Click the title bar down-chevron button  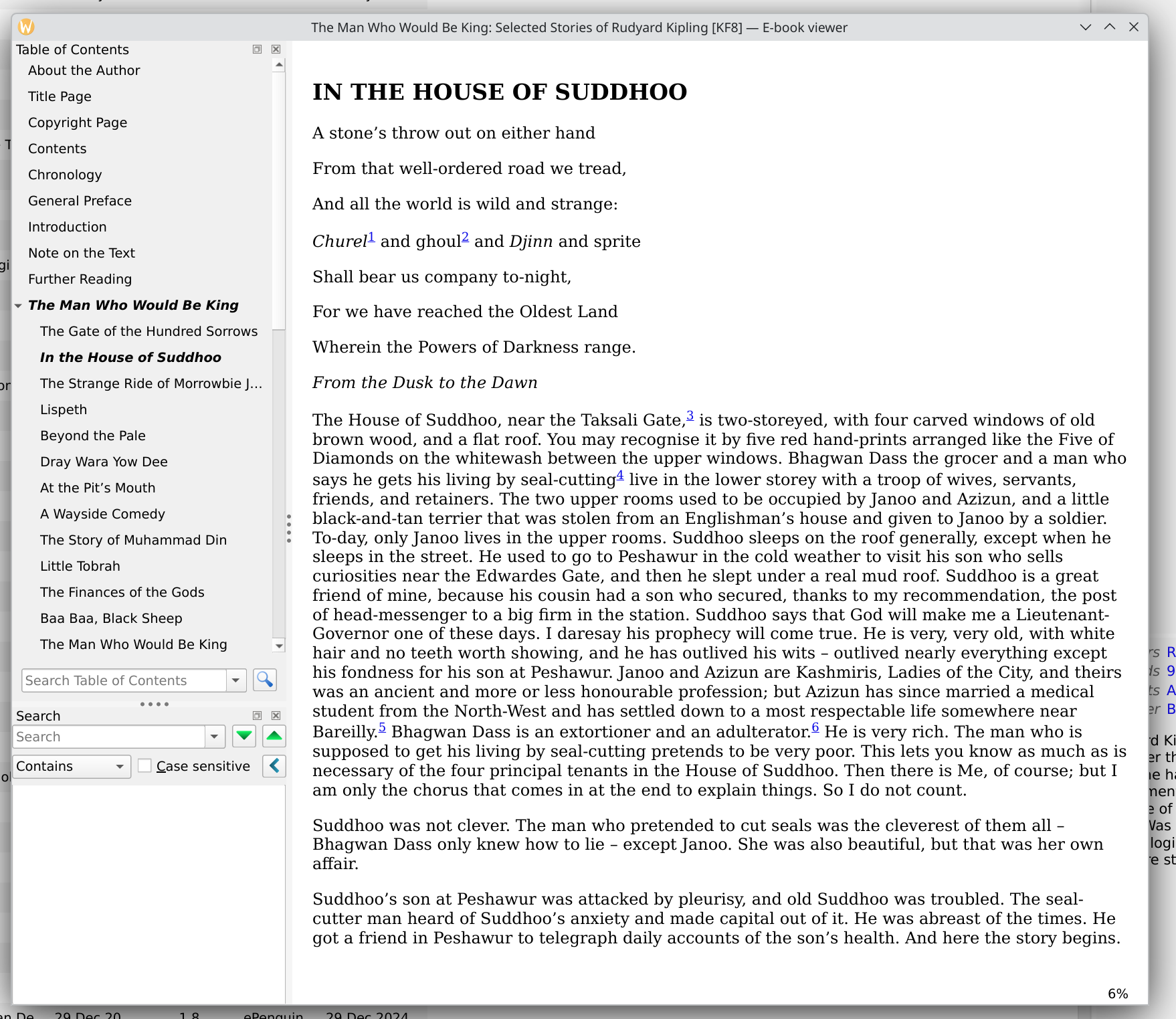click(x=1086, y=27)
